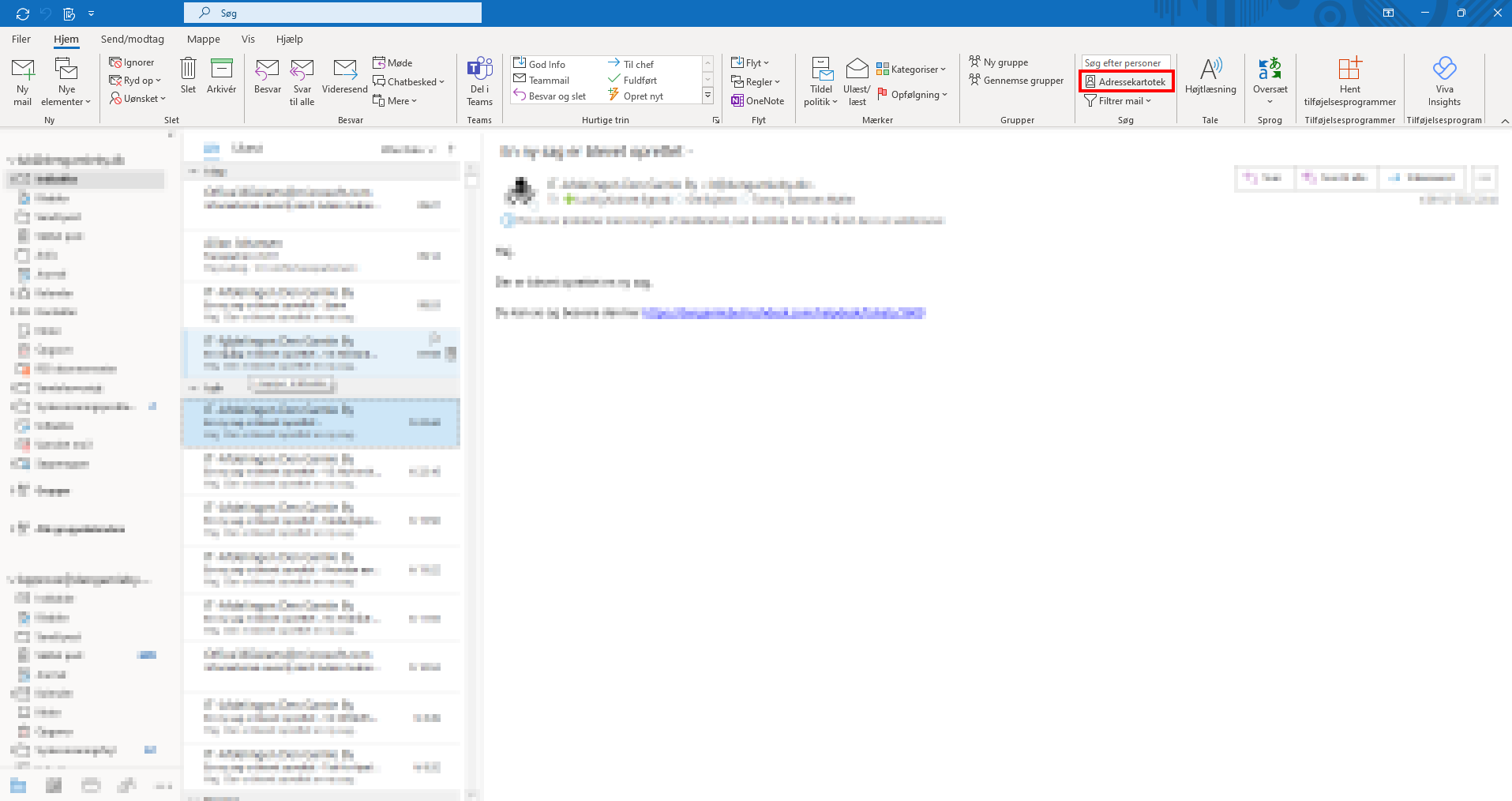
Task: Toggle the Ulæst/læst status
Action: coord(857,81)
